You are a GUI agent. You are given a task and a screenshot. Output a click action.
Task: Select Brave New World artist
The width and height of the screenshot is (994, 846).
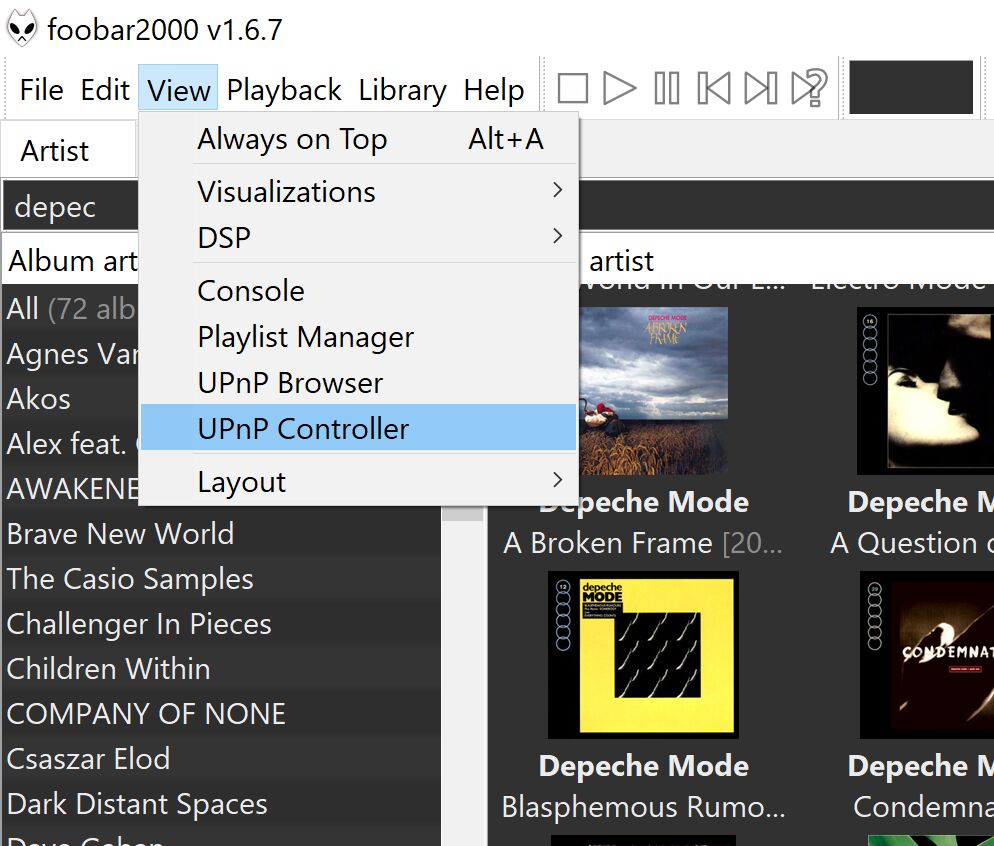pyautogui.click(x=222, y=534)
